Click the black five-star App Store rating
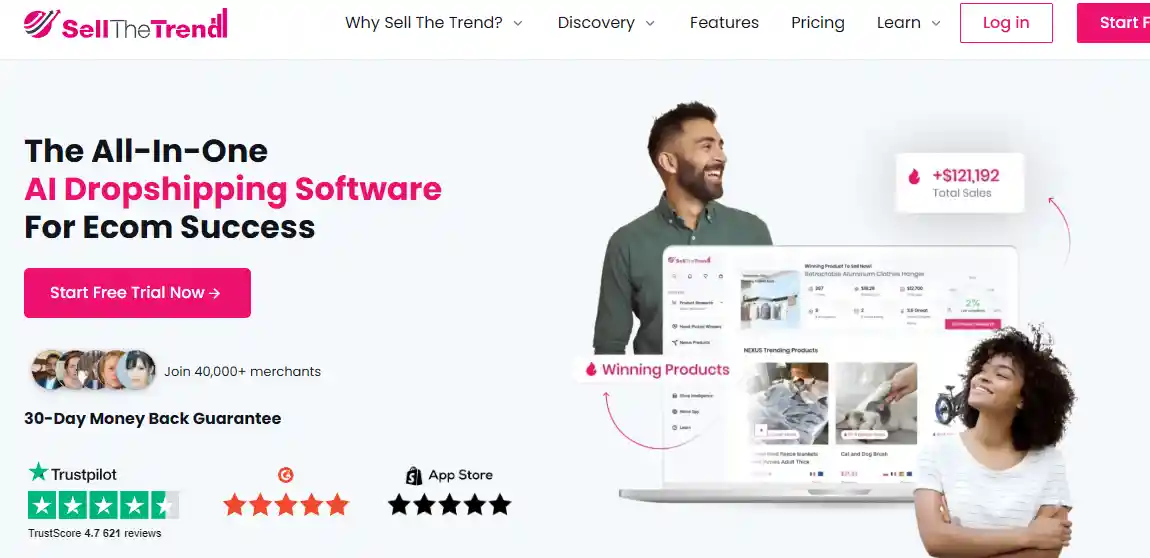This screenshot has width=1150, height=558. (450, 504)
